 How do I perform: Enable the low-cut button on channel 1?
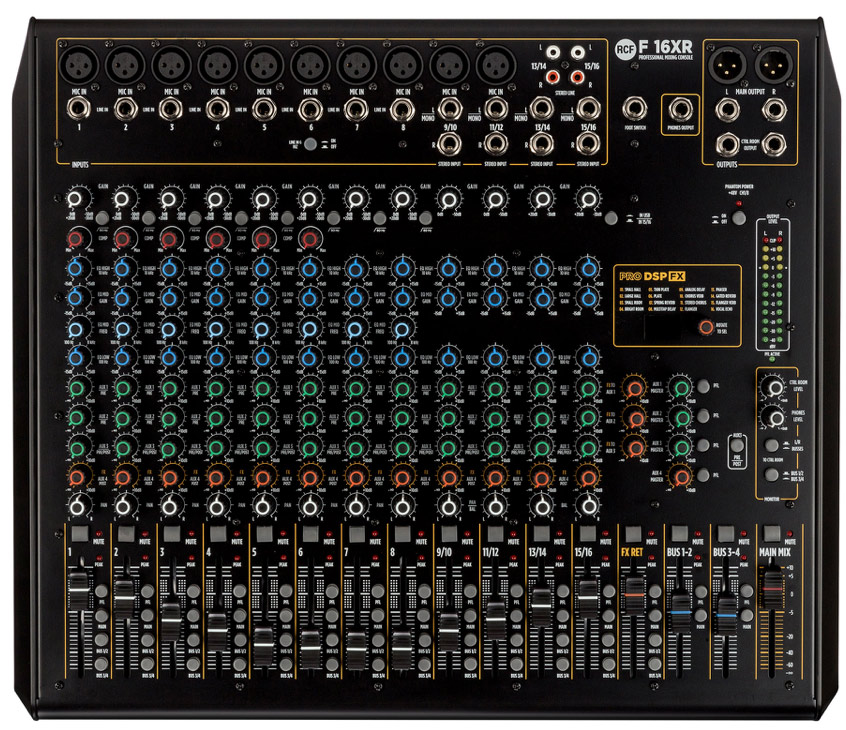point(102,219)
